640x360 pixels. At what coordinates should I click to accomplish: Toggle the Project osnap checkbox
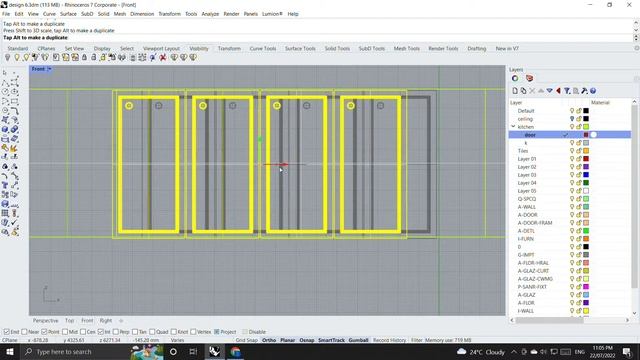[217, 332]
